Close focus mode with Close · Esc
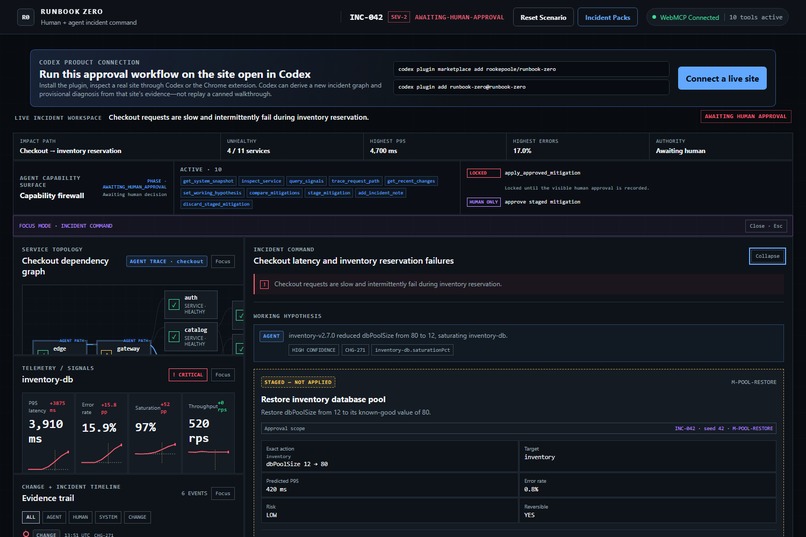The image size is (806, 537). click(x=765, y=226)
